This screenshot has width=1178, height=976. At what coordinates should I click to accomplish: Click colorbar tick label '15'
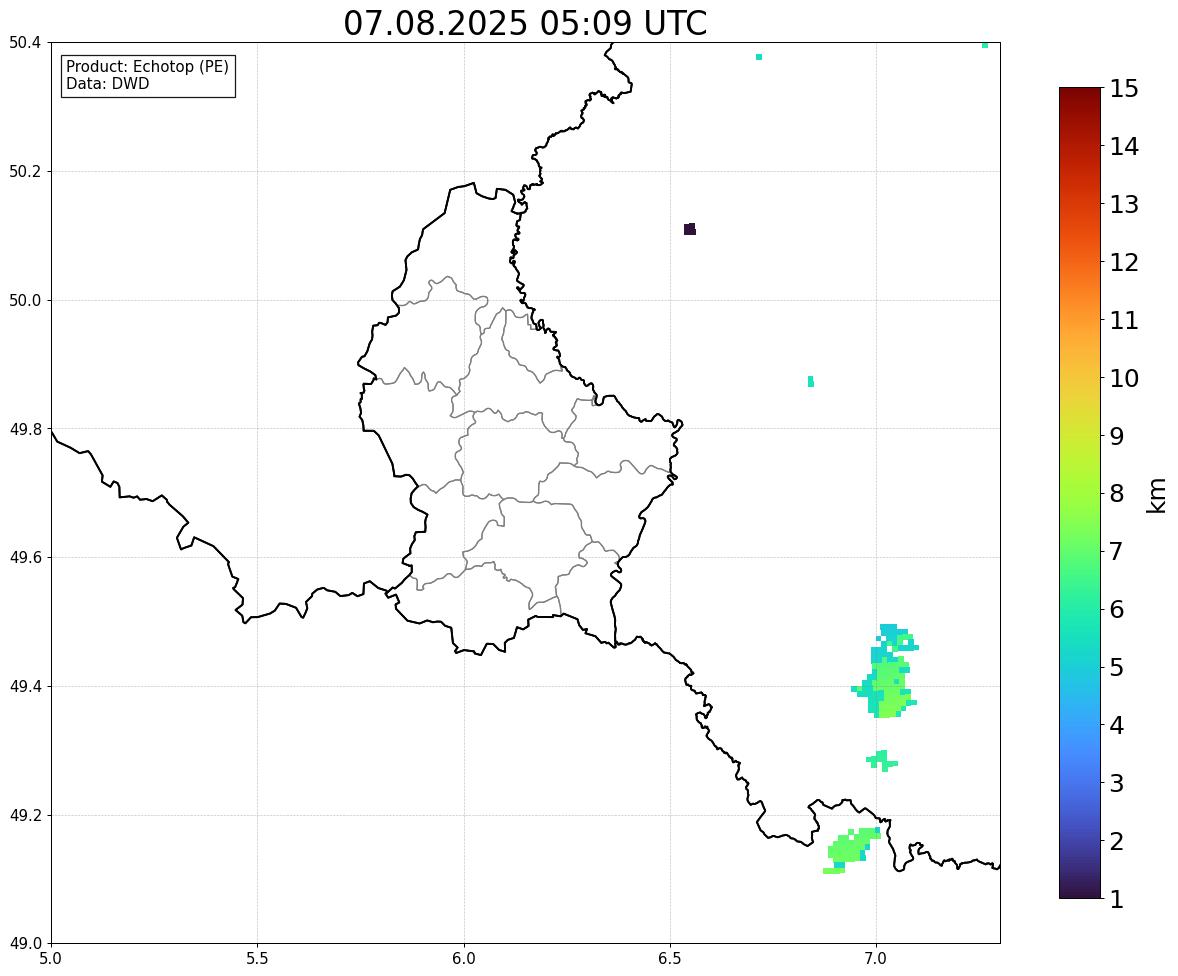pos(1124,89)
